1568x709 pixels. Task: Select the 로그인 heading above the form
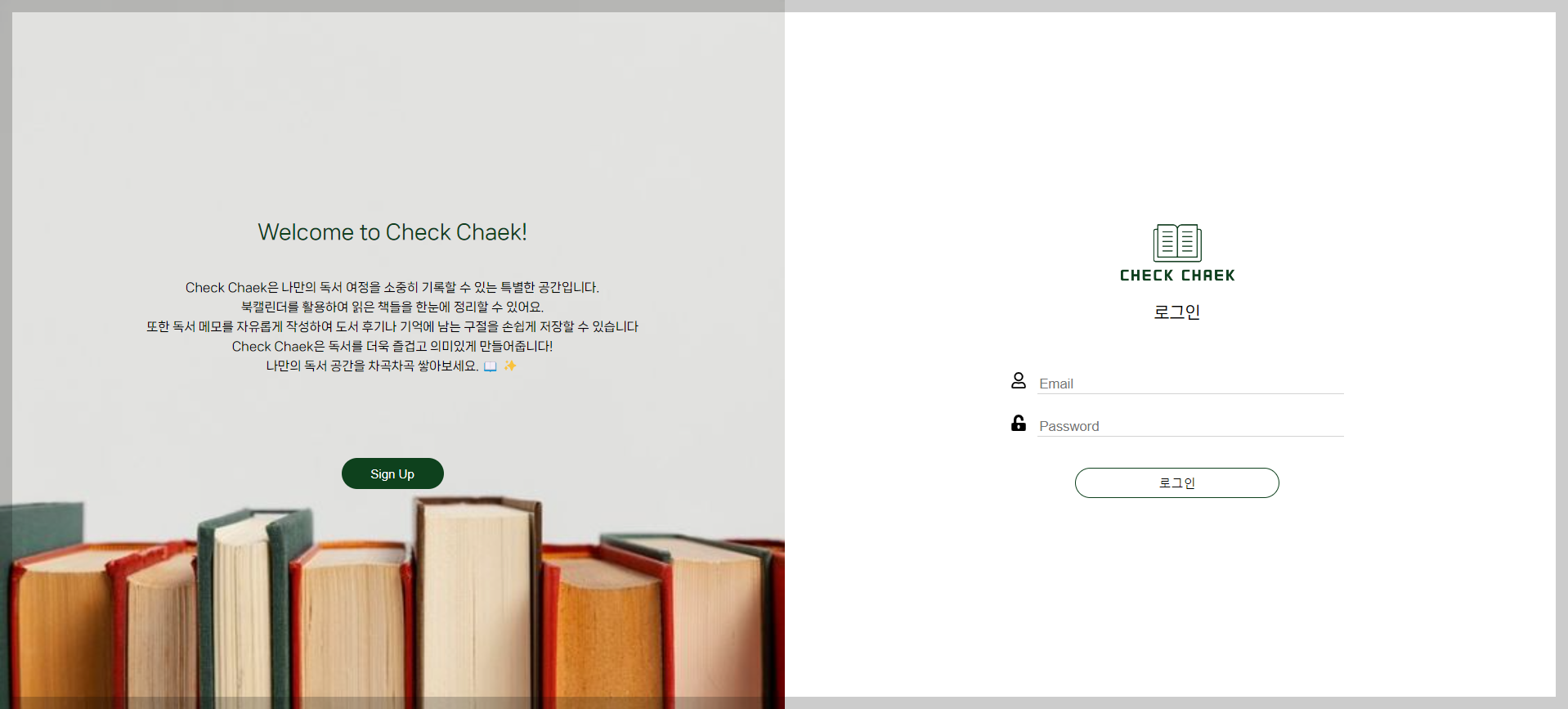1177,312
